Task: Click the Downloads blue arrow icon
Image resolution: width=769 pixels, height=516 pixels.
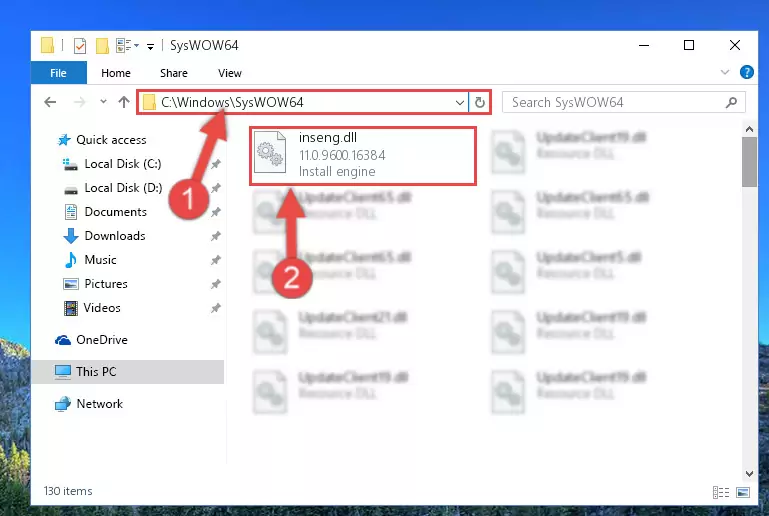Action: 71,236
